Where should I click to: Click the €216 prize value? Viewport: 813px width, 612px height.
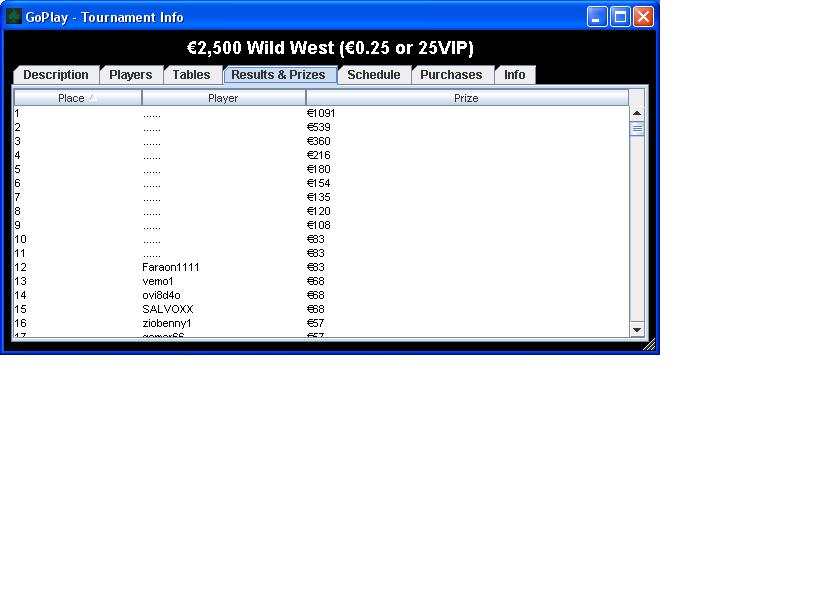318,155
